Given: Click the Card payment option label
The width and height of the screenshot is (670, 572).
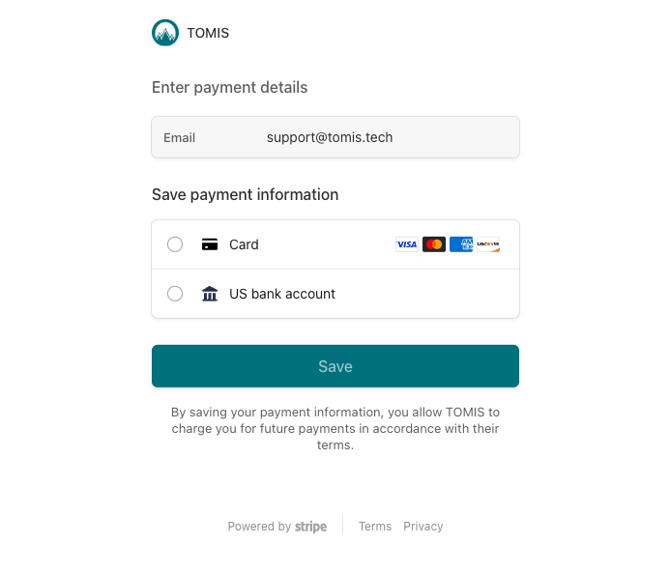Looking at the screenshot, I should click(x=244, y=244).
